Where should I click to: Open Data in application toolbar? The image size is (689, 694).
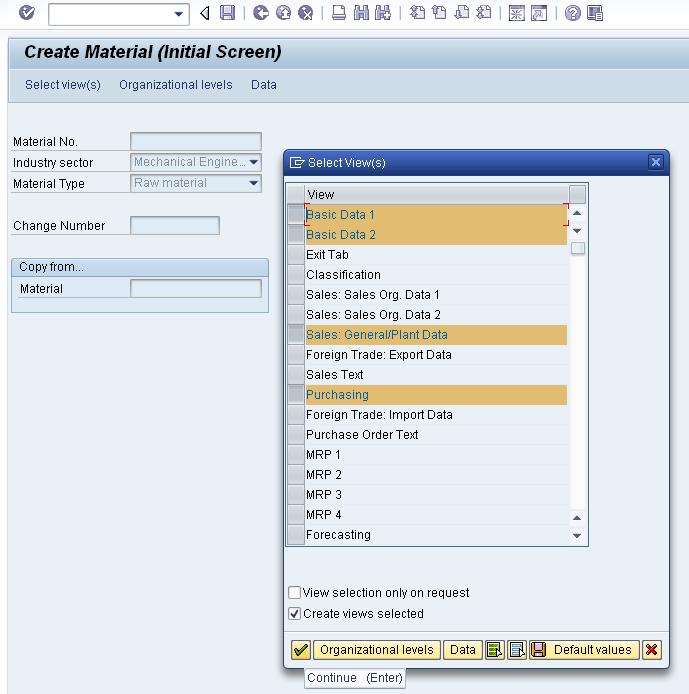click(264, 85)
